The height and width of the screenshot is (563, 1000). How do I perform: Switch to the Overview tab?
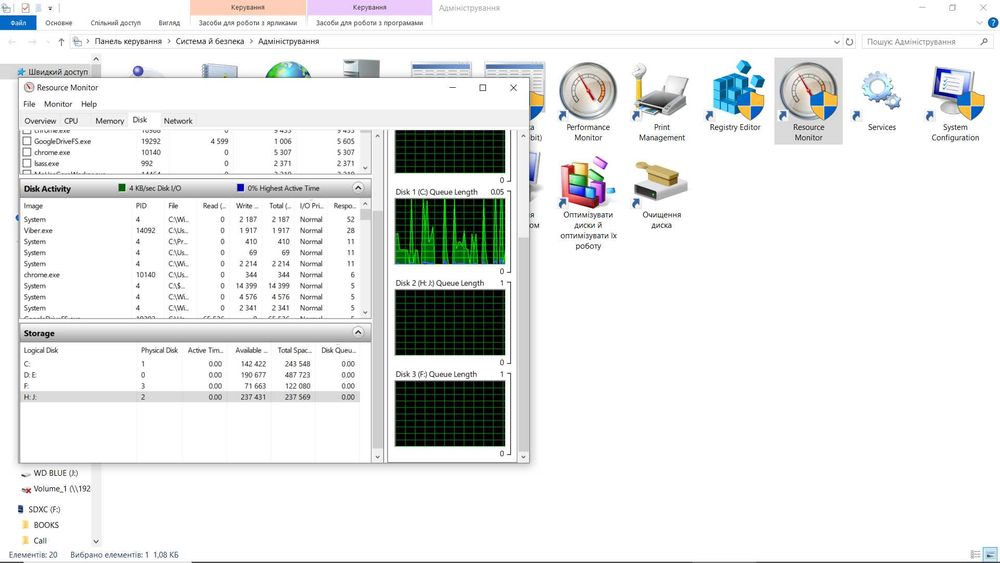coord(40,121)
